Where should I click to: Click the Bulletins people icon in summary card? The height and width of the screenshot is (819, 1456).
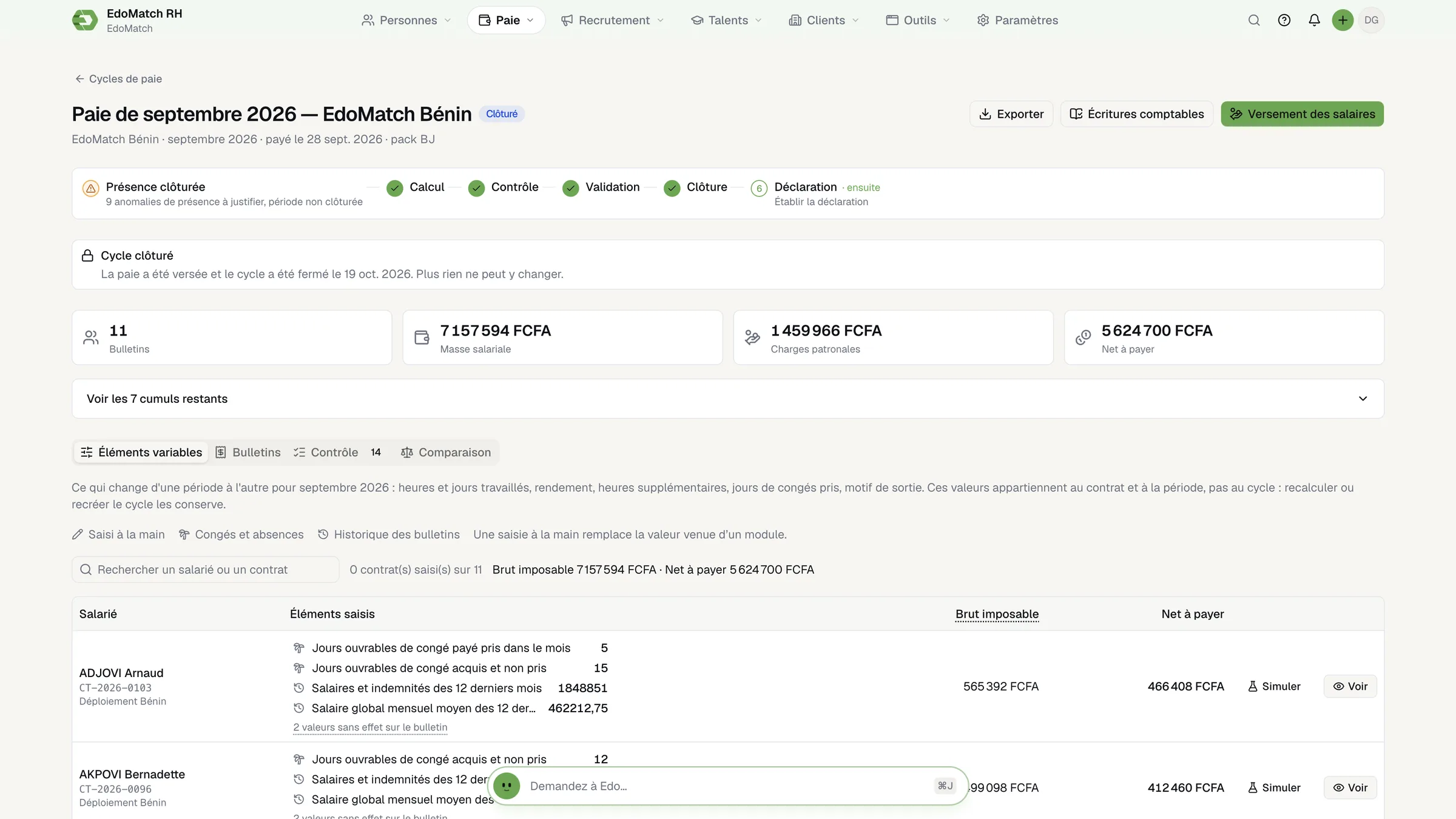91,337
